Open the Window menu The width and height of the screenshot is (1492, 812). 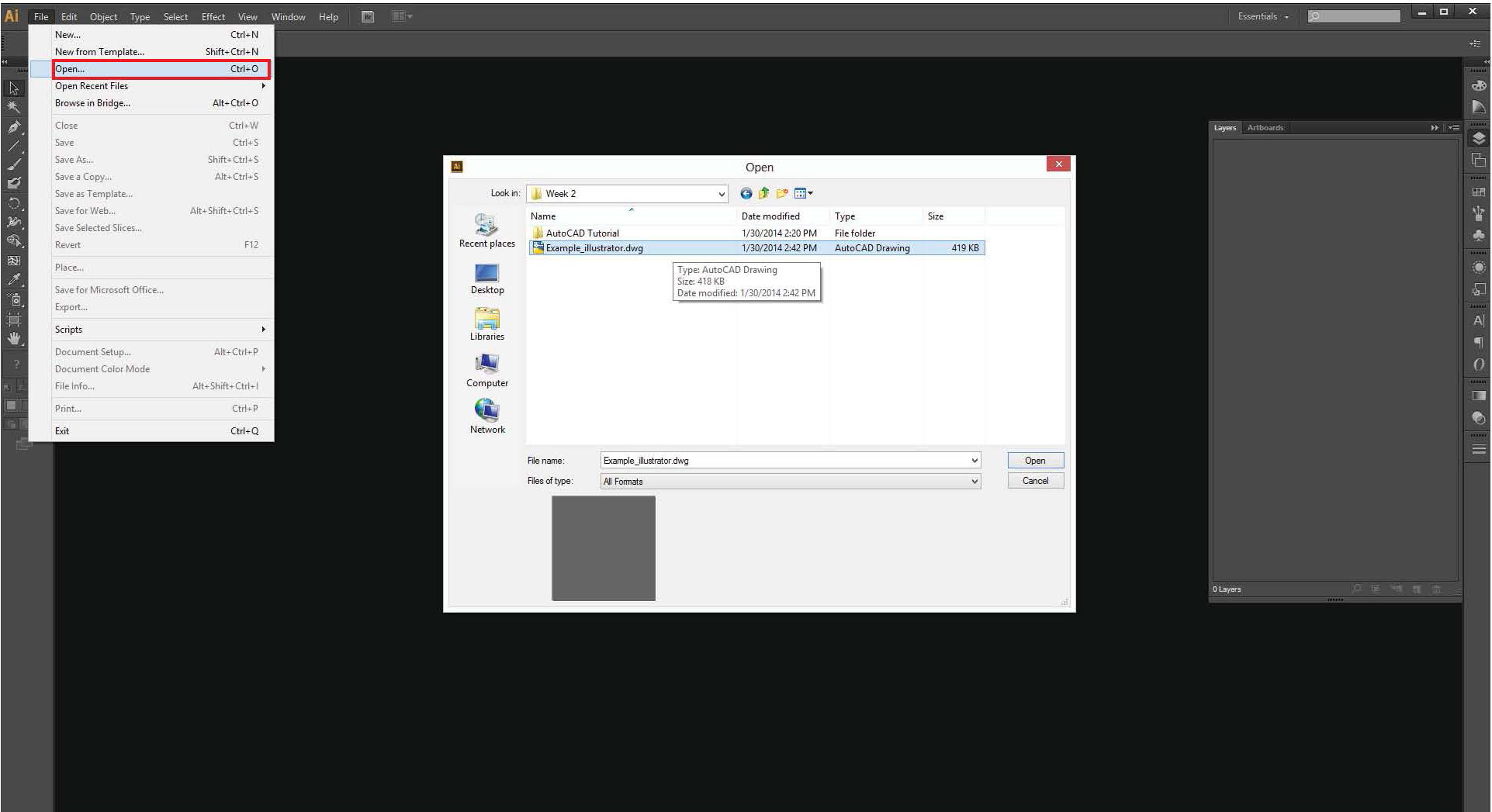[x=288, y=16]
